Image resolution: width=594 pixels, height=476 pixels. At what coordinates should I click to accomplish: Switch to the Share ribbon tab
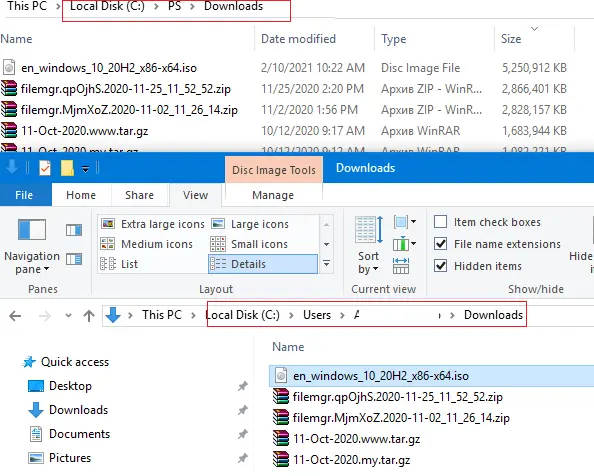tap(139, 195)
